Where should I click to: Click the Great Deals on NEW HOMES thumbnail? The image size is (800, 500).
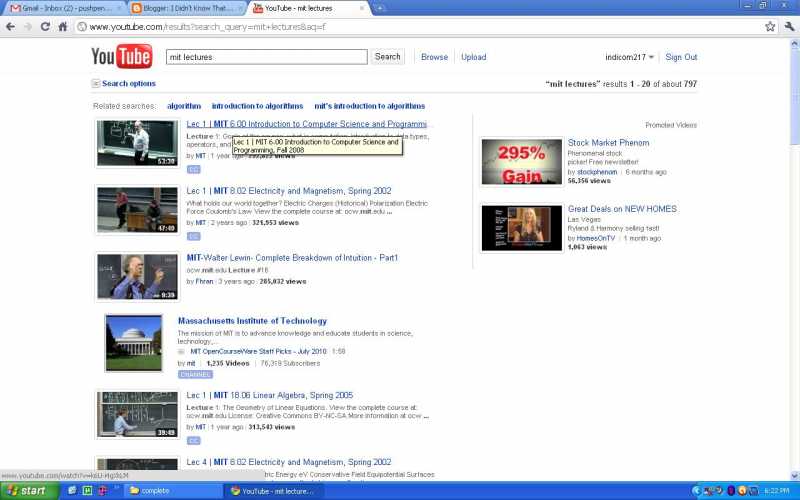point(521,228)
